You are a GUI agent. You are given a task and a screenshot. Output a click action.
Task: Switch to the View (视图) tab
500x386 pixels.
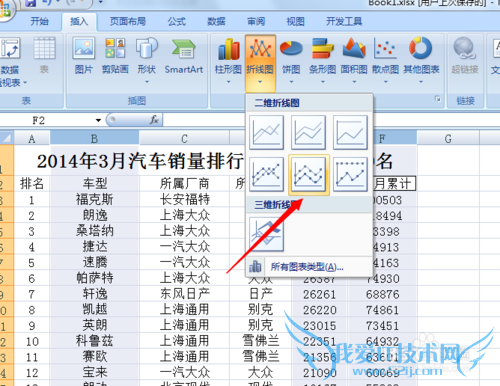pos(296,22)
